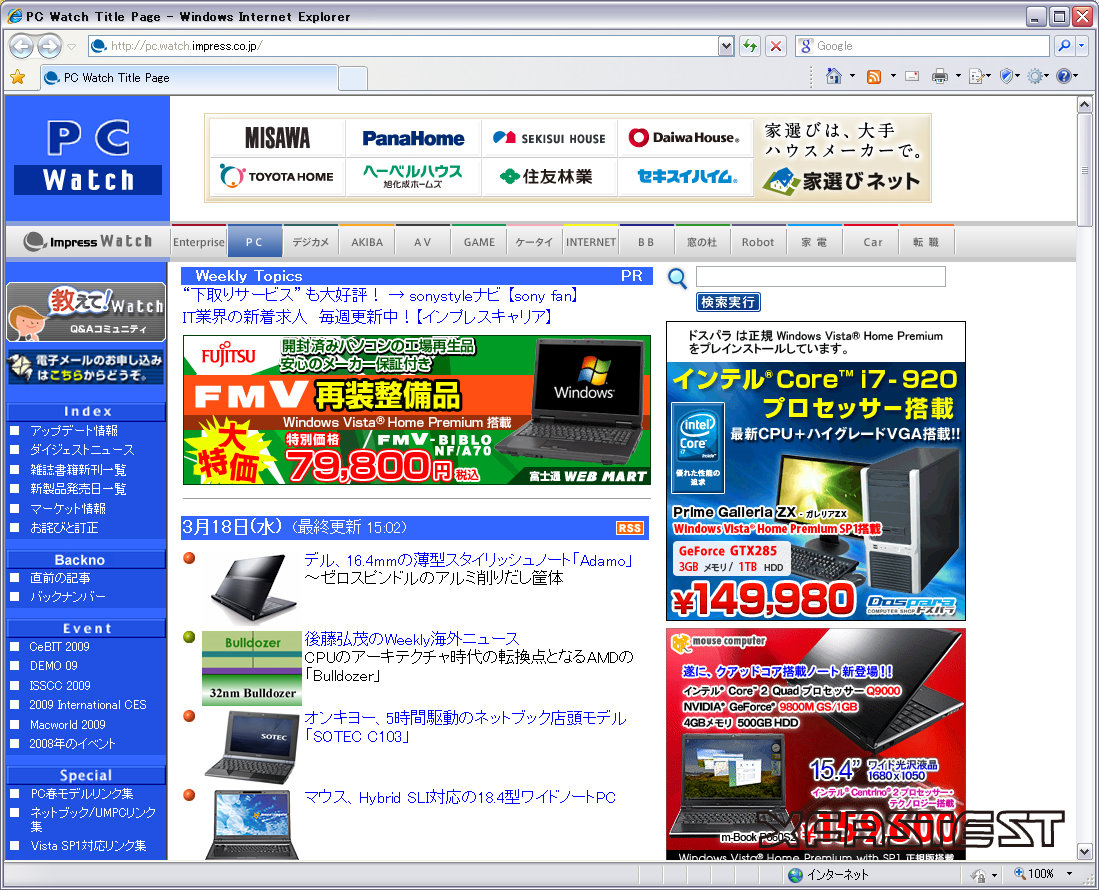Open the デル Adamo article headline link
Screen dimensions: 1099x890
click(469, 560)
